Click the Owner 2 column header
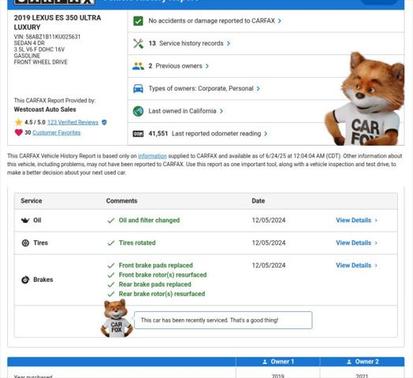Image resolution: width=413 pixels, height=378 pixels. (362, 362)
